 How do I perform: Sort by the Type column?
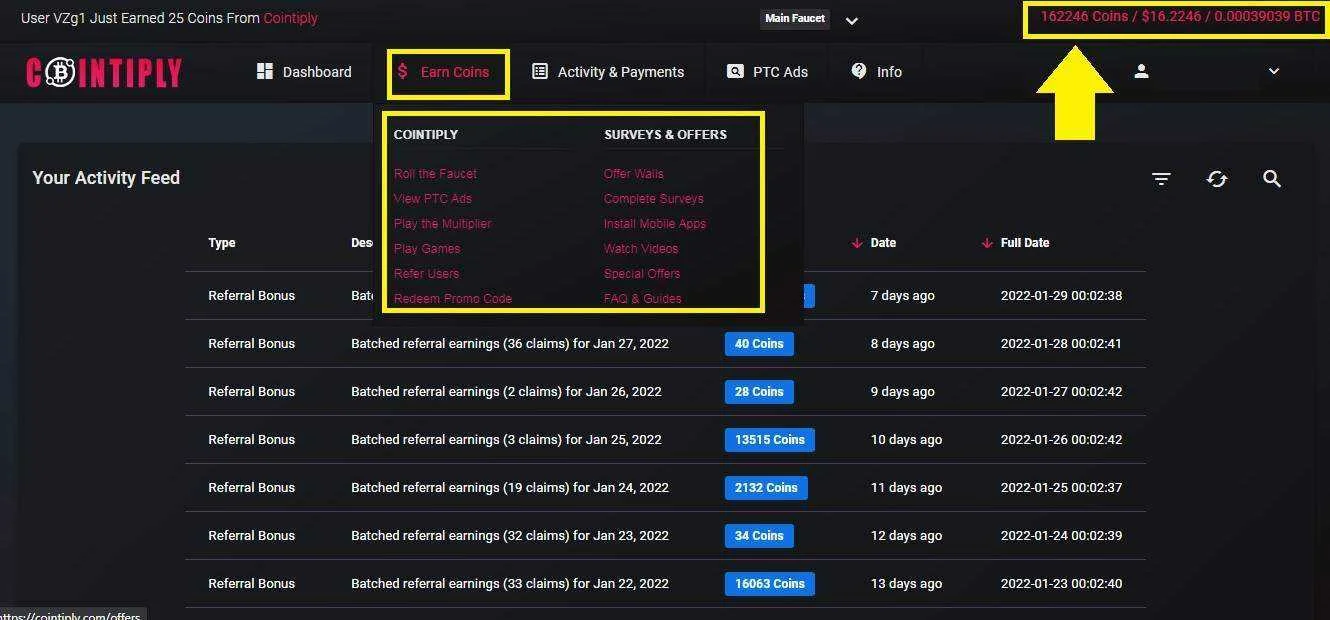pyautogui.click(x=222, y=243)
